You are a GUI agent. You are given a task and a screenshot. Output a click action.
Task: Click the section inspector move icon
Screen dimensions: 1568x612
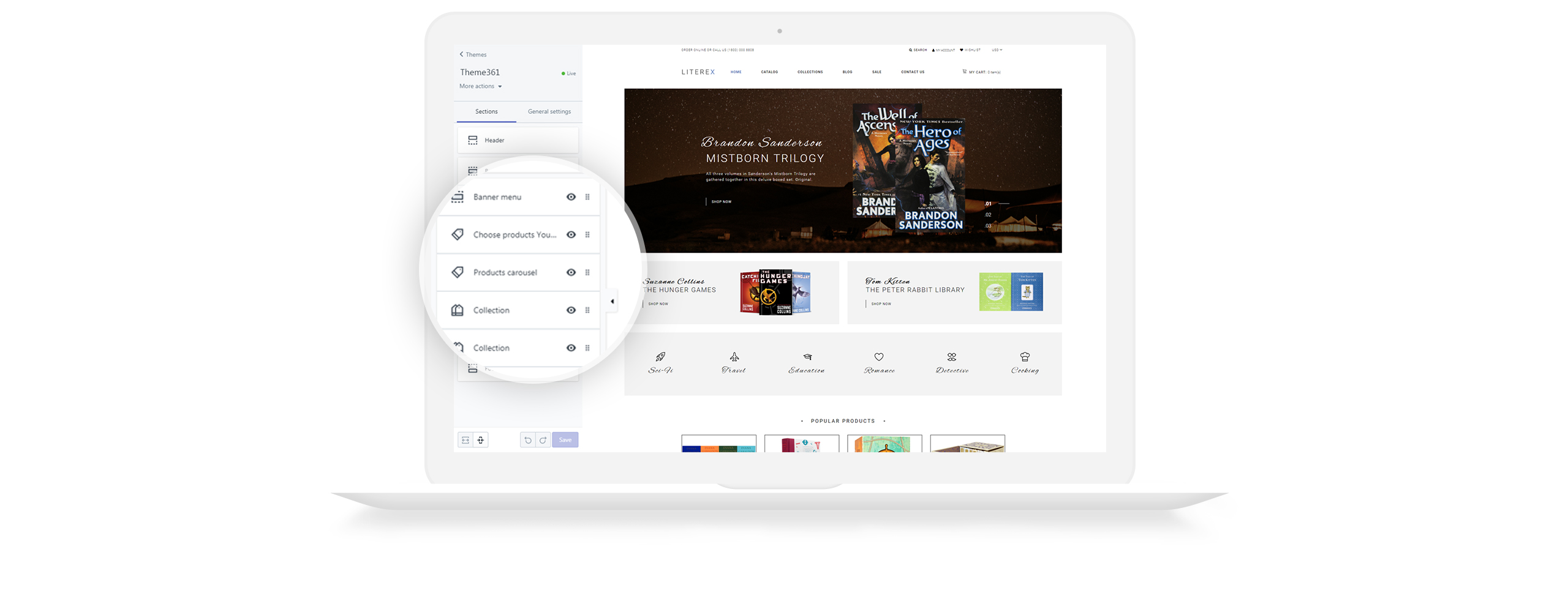tap(481, 440)
